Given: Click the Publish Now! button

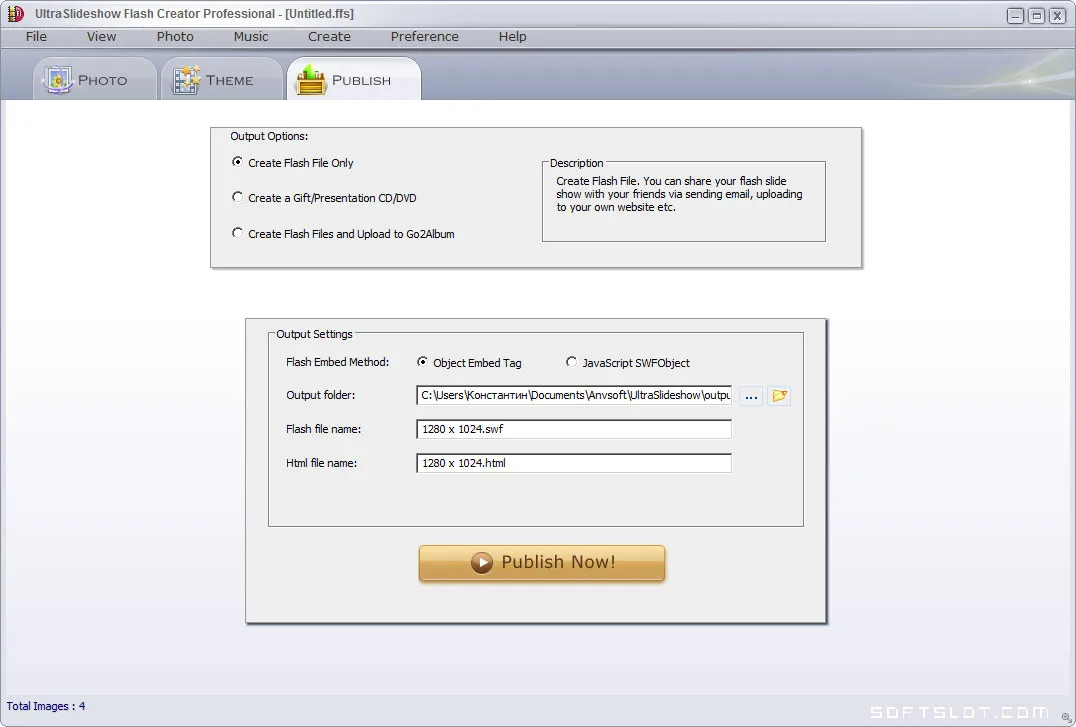Looking at the screenshot, I should pos(541,563).
